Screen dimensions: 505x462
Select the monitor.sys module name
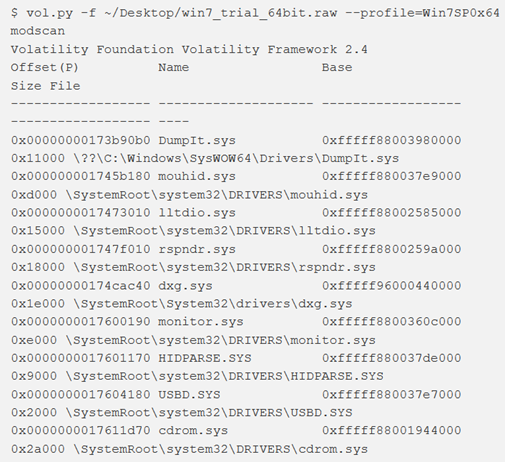[201, 322]
